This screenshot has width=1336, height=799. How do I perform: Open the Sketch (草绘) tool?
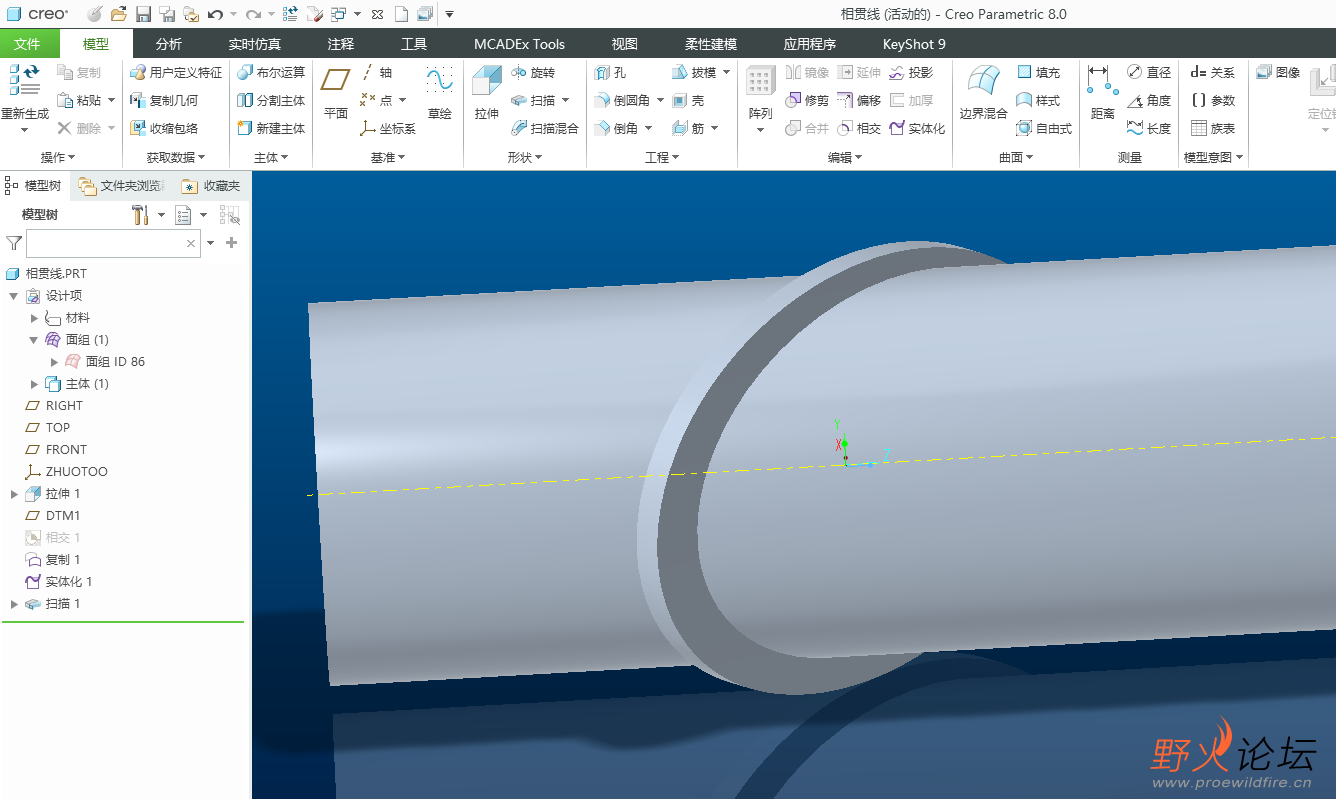(x=440, y=92)
